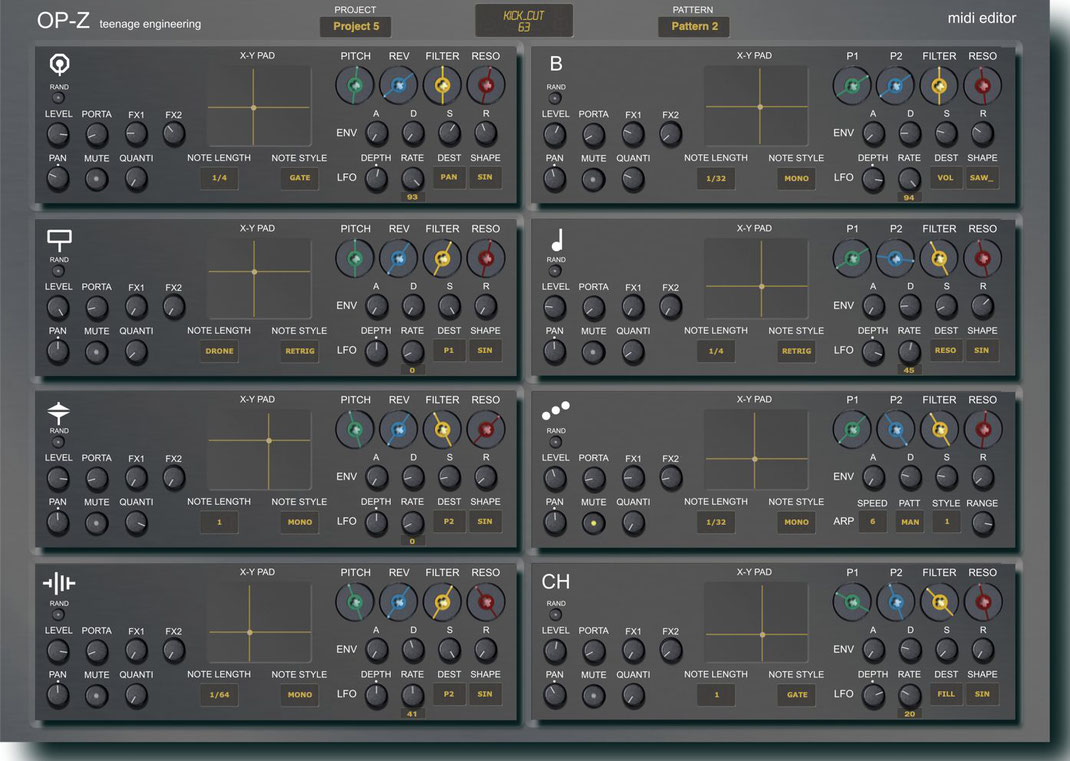1070x761 pixels.
Task: Click the bass track B icon
Action: 556,65
